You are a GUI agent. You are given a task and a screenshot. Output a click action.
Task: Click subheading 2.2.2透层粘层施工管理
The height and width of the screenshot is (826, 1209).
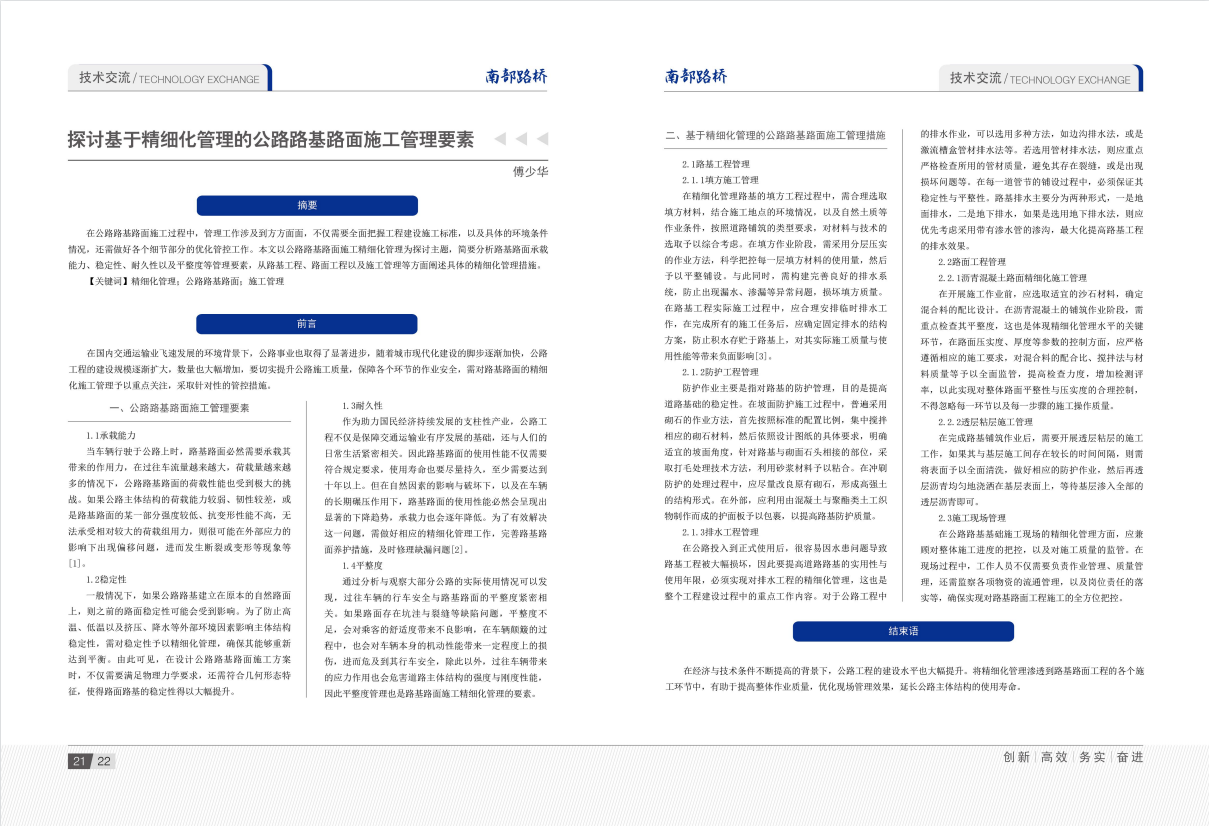[x=984, y=421]
